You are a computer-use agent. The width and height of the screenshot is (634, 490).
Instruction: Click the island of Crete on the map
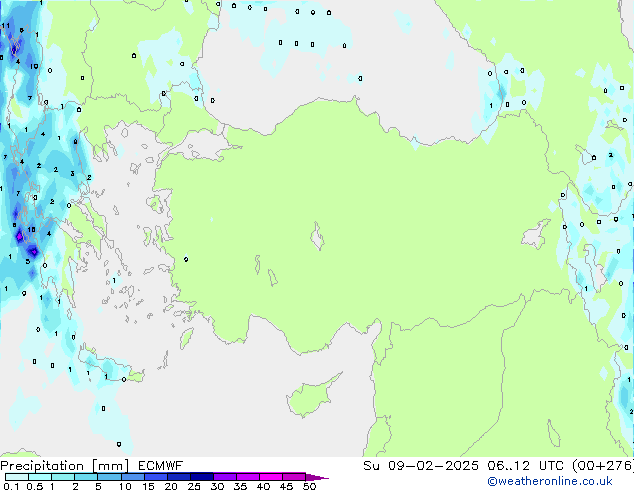111,368
